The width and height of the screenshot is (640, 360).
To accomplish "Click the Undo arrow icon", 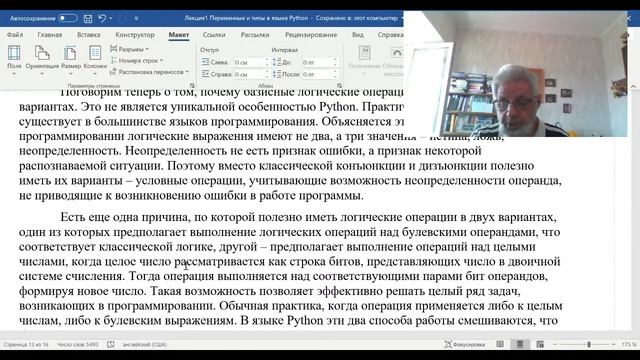I will pyautogui.click(x=102, y=18).
